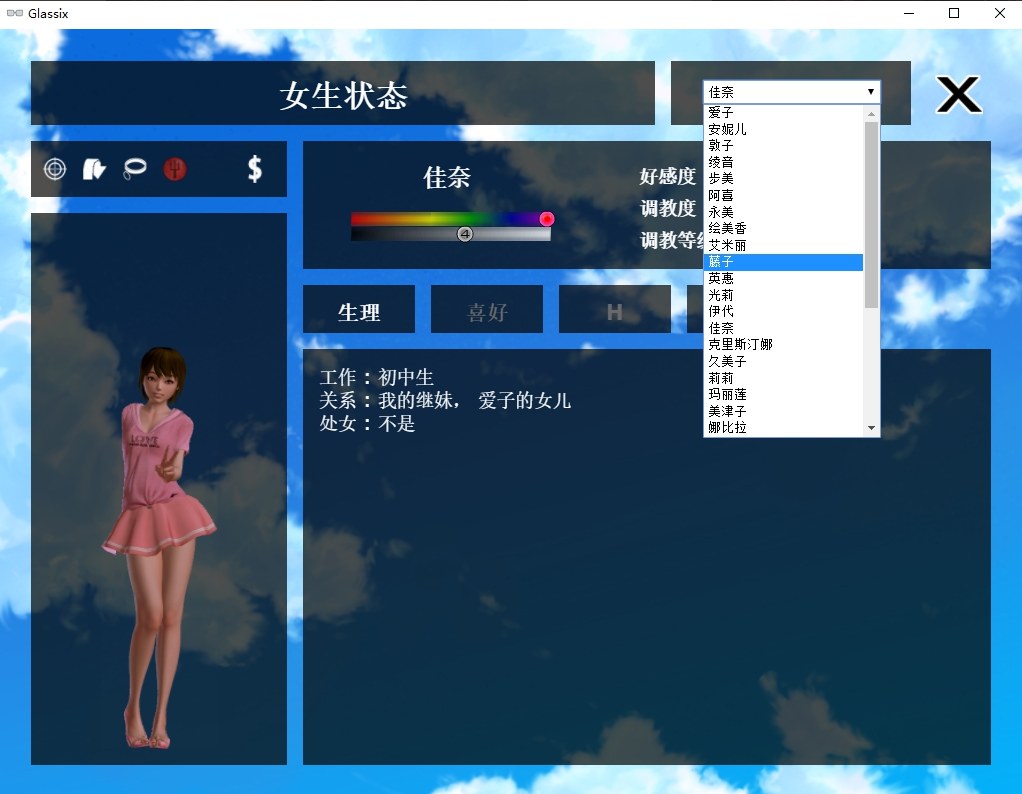Choose 克里斯汀娜 from the list
The image size is (1022, 794).
pos(783,344)
